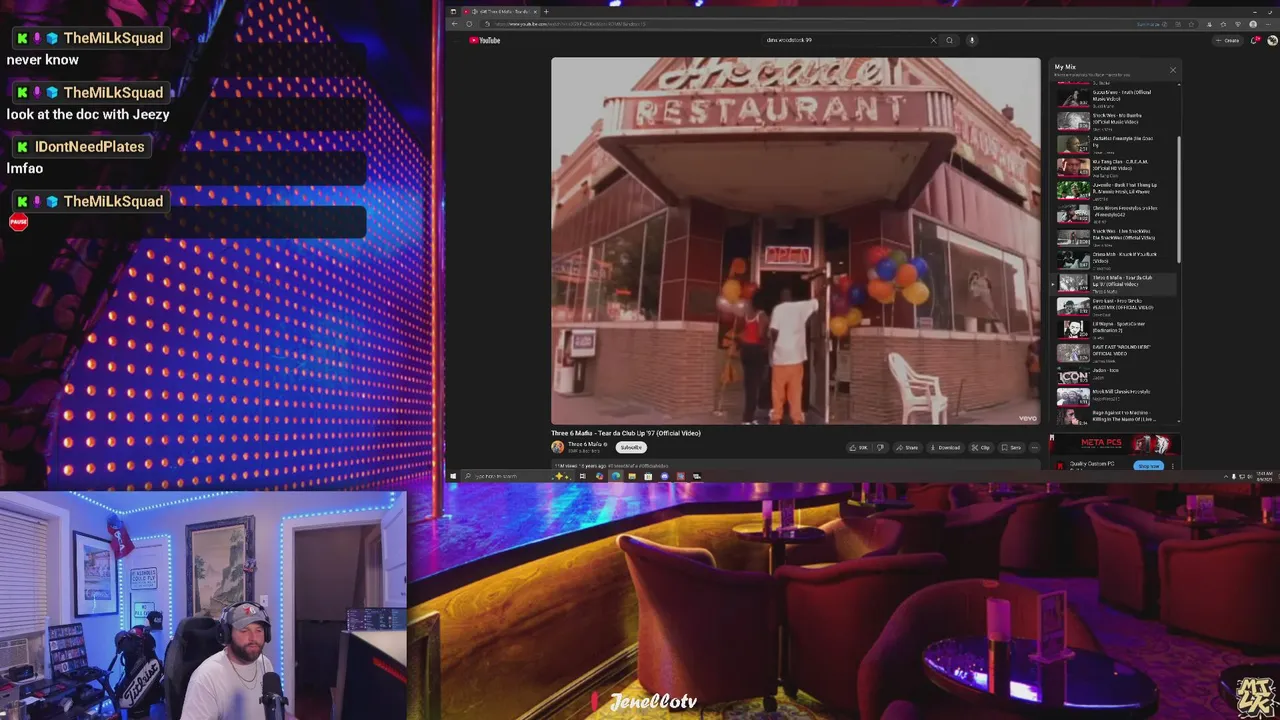Select Dave East - Free Smoke video
This screenshot has width=1280, height=720.
coord(1115,306)
